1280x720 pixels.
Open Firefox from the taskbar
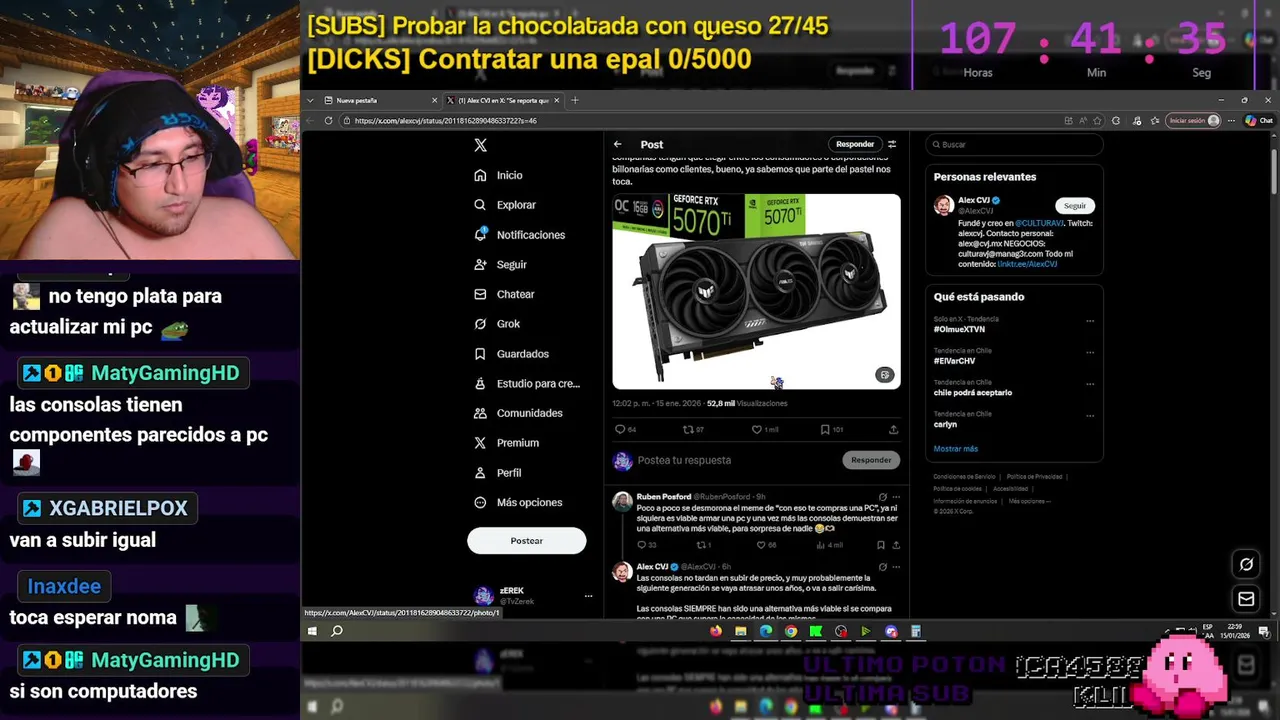(x=715, y=631)
